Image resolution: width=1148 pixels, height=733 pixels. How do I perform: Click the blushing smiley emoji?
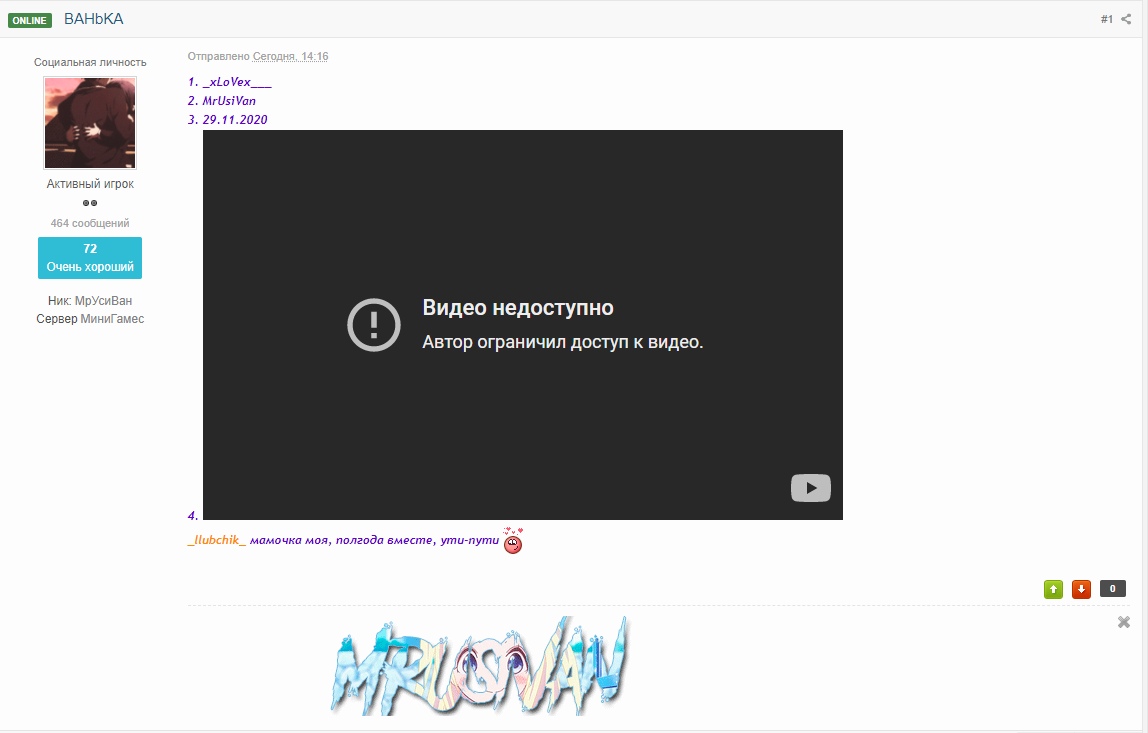point(513,541)
